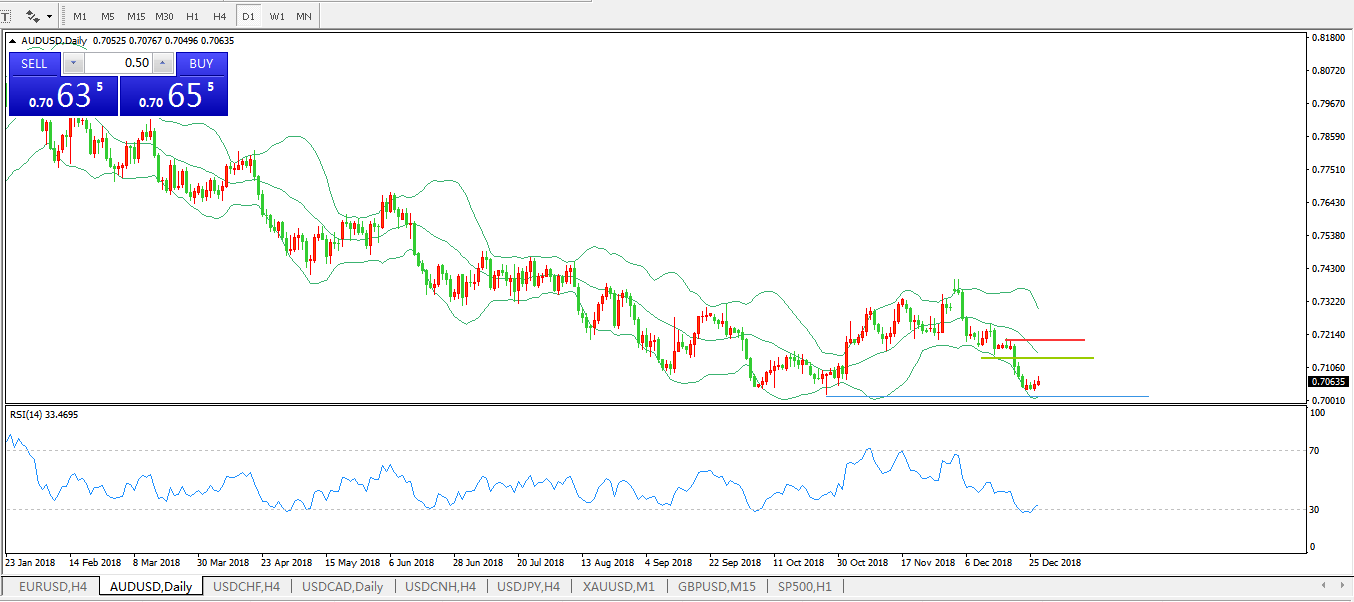
Task: Select the red horizontal resistance line
Action: click(x=1050, y=340)
